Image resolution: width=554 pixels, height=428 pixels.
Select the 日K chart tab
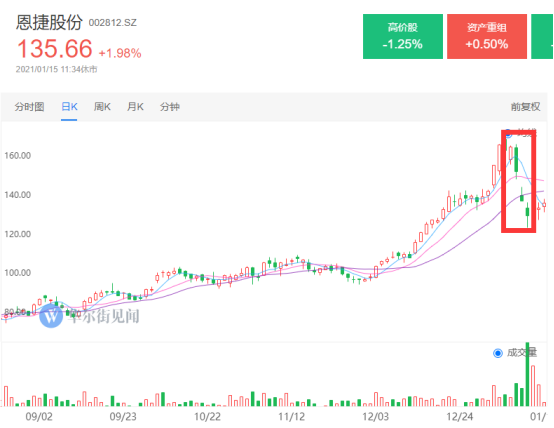coord(69,107)
